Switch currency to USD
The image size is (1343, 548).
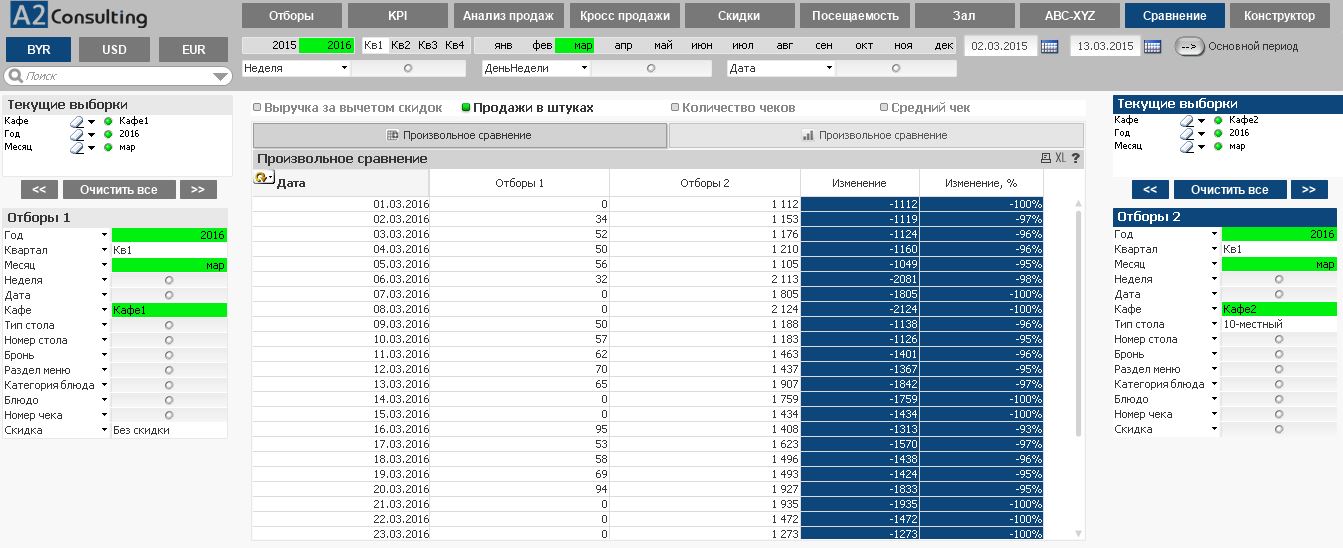click(114, 50)
